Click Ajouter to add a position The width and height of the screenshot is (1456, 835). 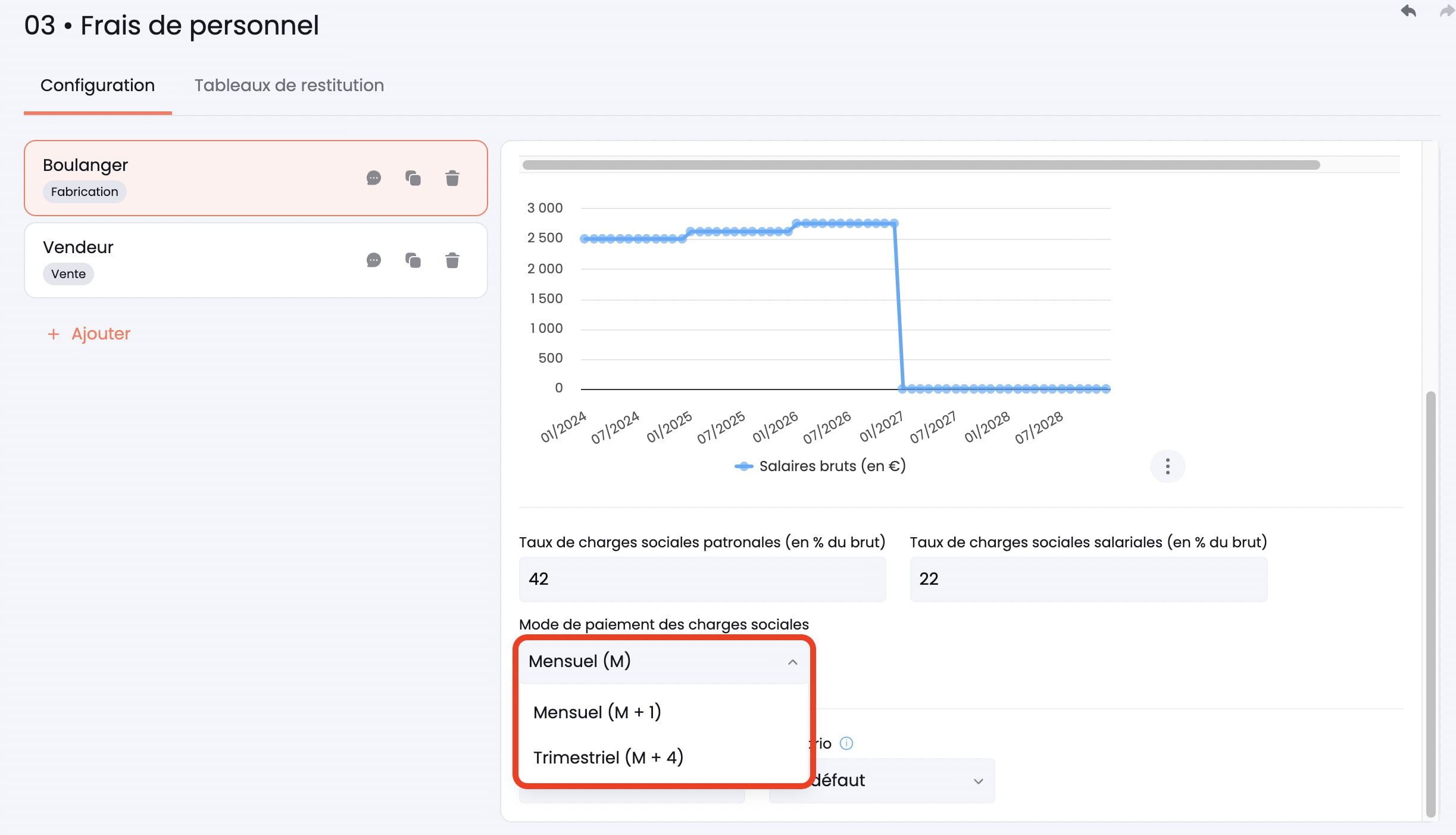(x=89, y=334)
